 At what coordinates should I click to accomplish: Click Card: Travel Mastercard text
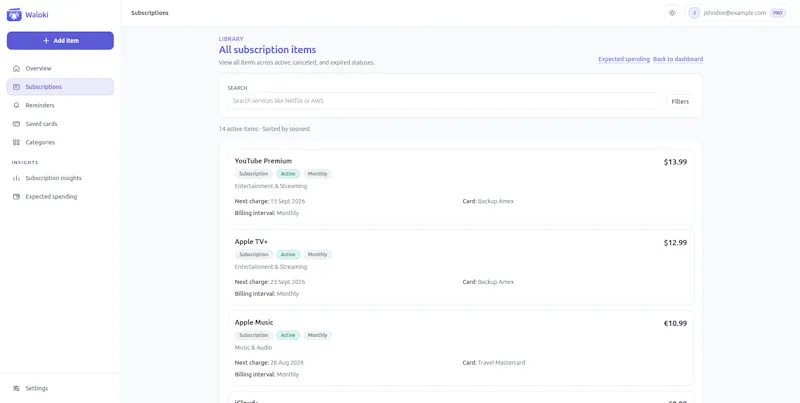pos(494,363)
